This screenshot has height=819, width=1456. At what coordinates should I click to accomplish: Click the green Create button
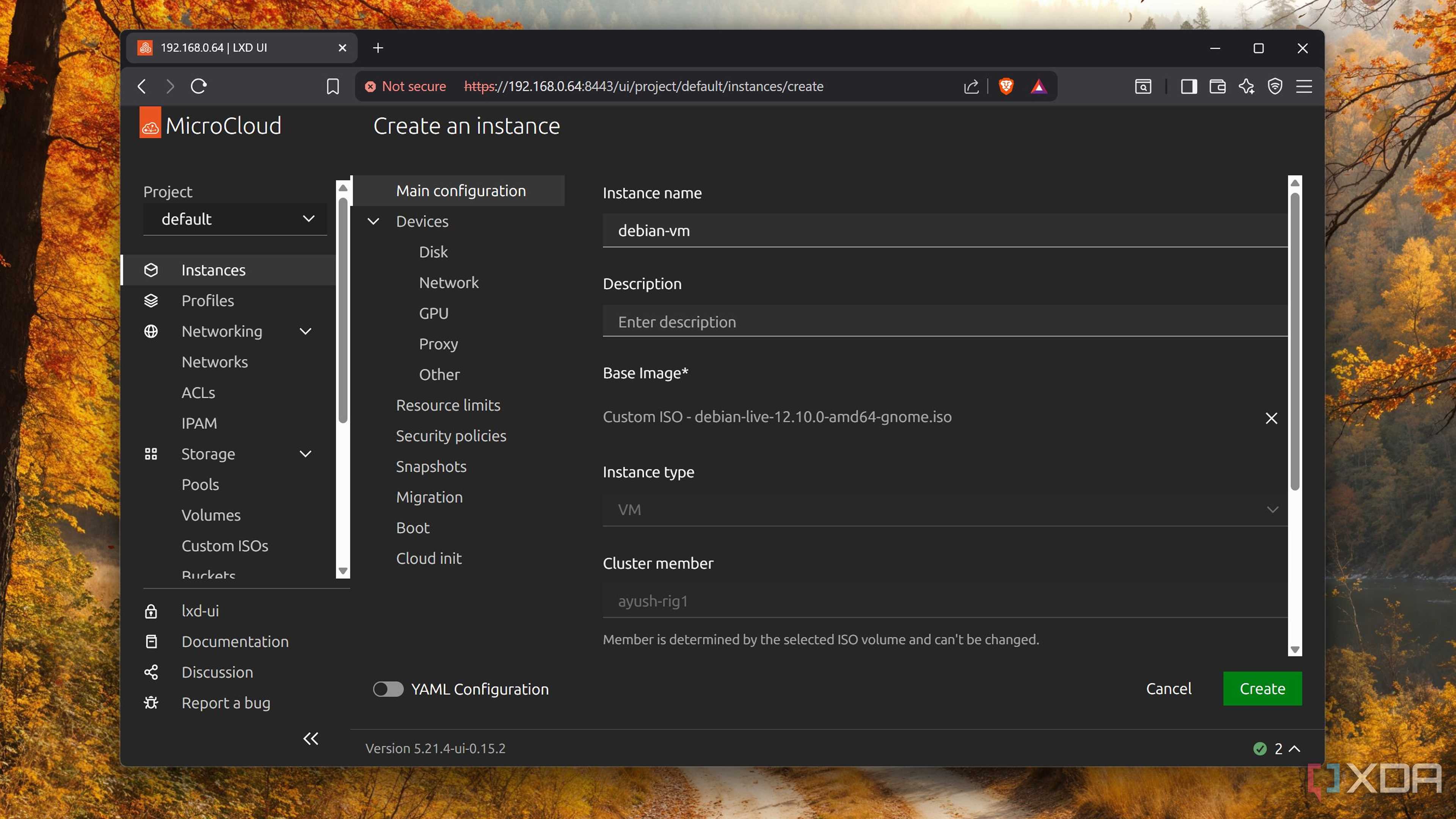pos(1262,689)
